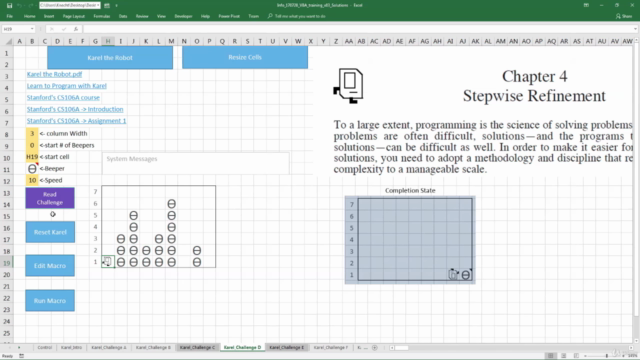This screenshot has height=360, width=640.
Task: Select the column Width cell with 3
Action: point(32,133)
